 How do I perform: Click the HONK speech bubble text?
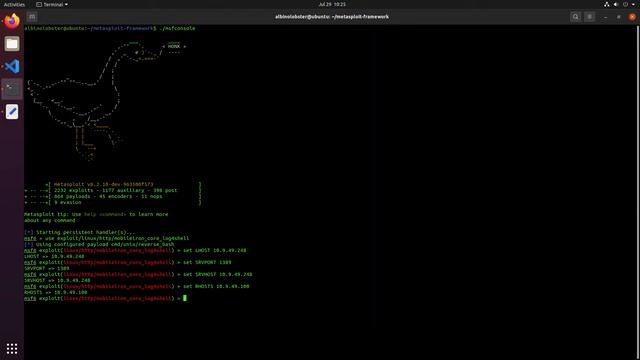tap(174, 47)
